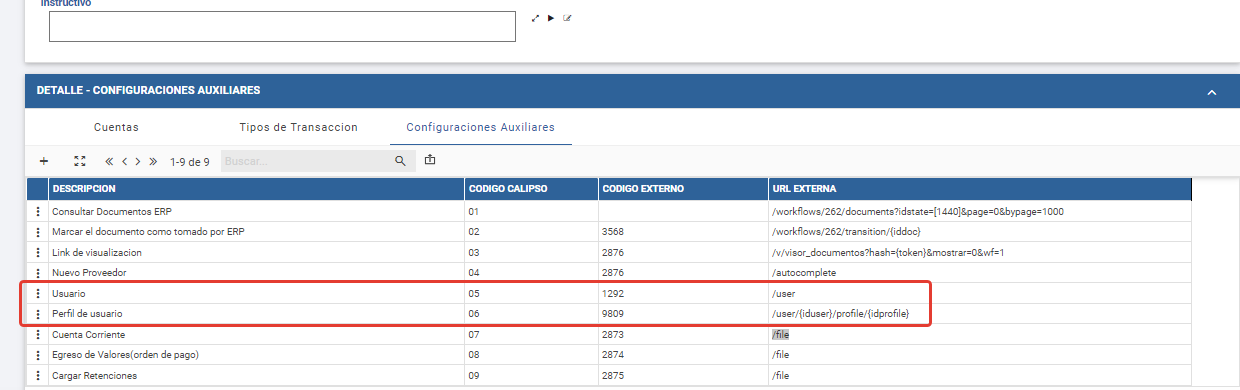Select 'Marcar el documento como tomado por ERP' cell

point(255,232)
